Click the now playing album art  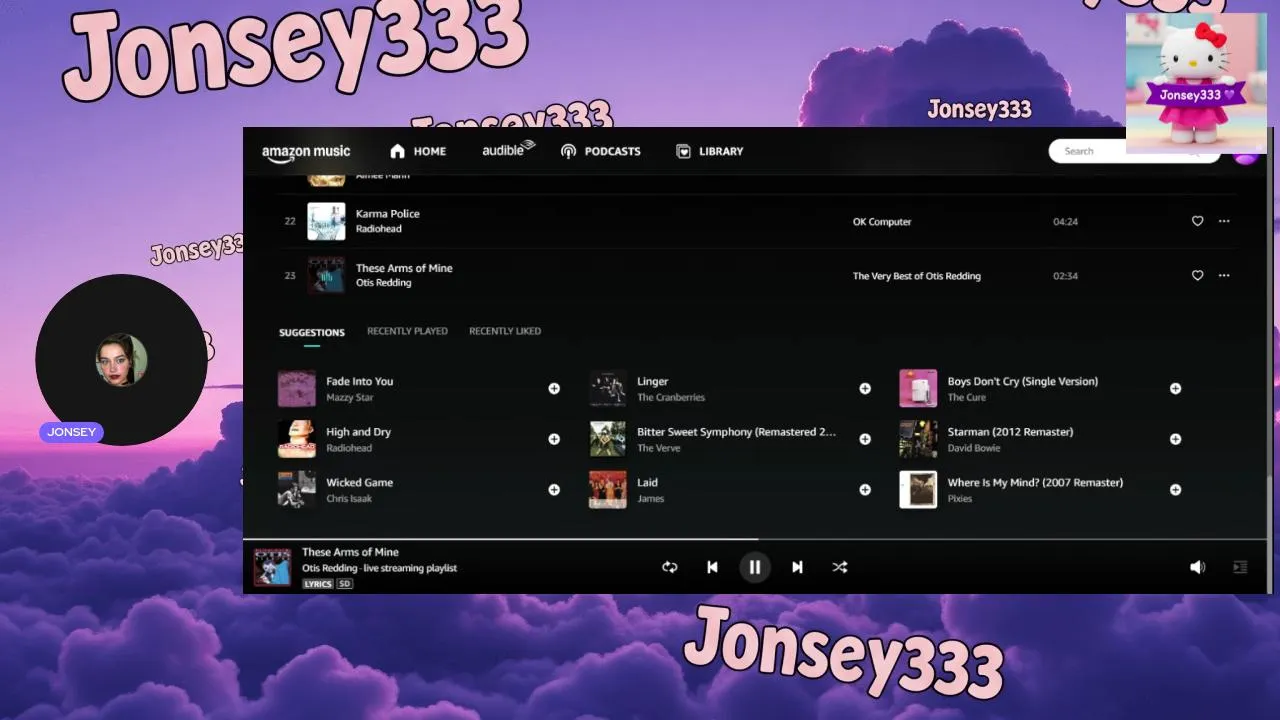[x=272, y=567]
